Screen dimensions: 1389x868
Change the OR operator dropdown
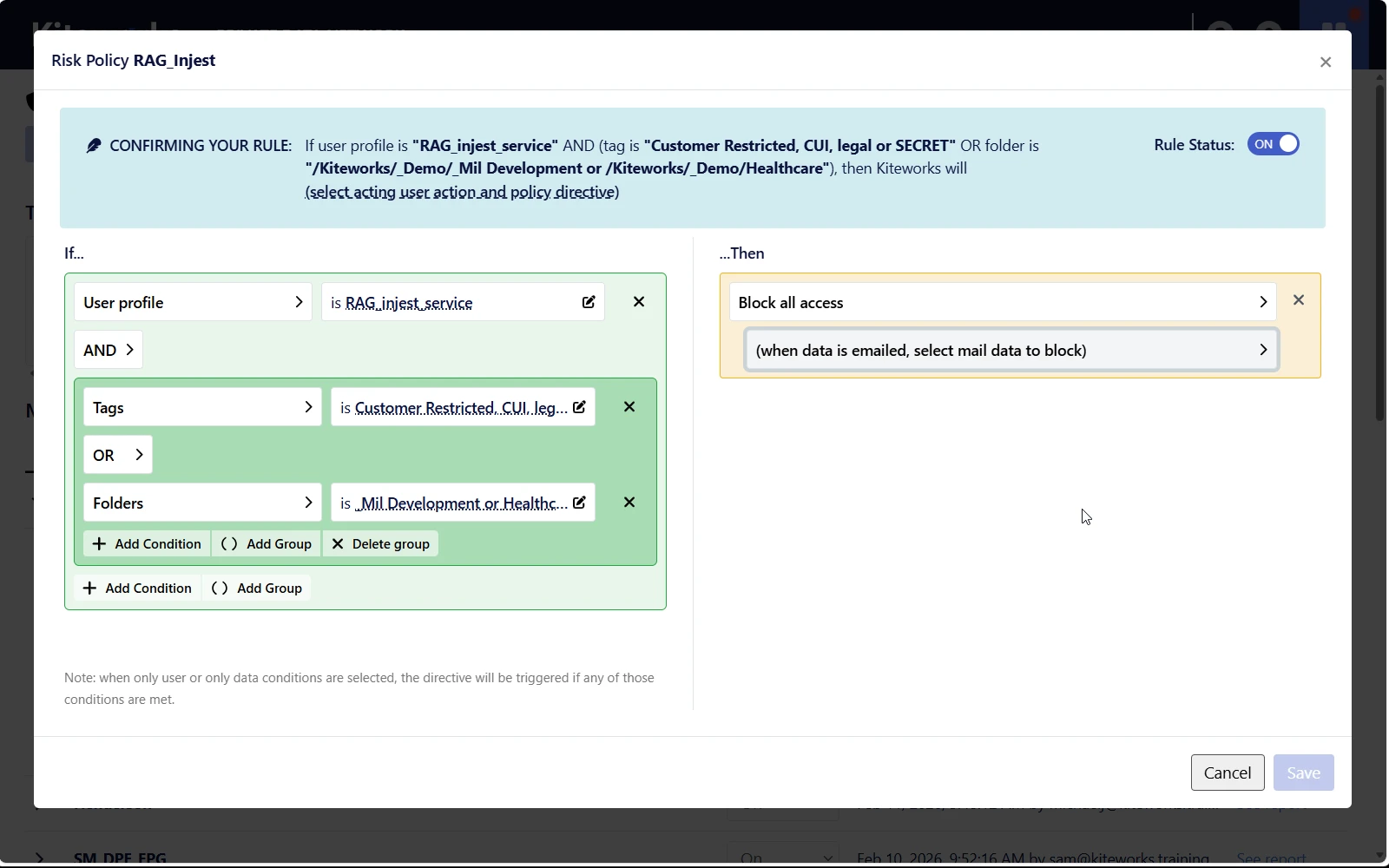pyautogui.click(x=118, y=455)
